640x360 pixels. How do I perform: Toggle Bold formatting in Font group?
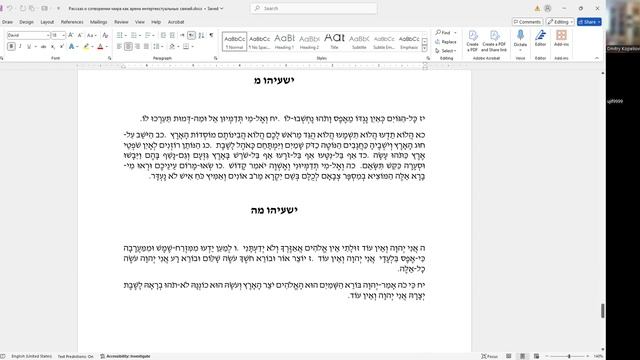[11, 47]
